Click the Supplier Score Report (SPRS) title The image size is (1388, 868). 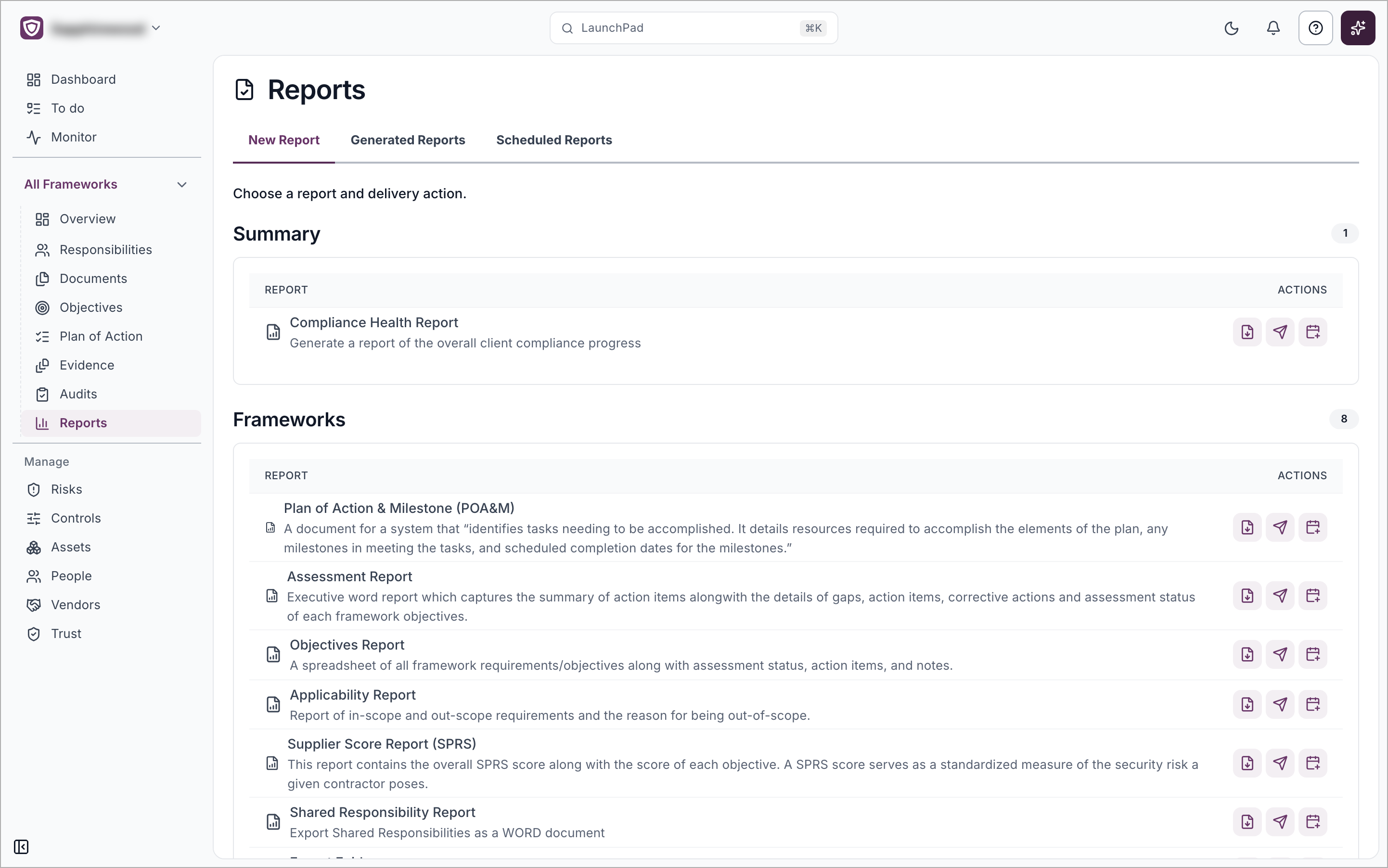tap(381, 744)
